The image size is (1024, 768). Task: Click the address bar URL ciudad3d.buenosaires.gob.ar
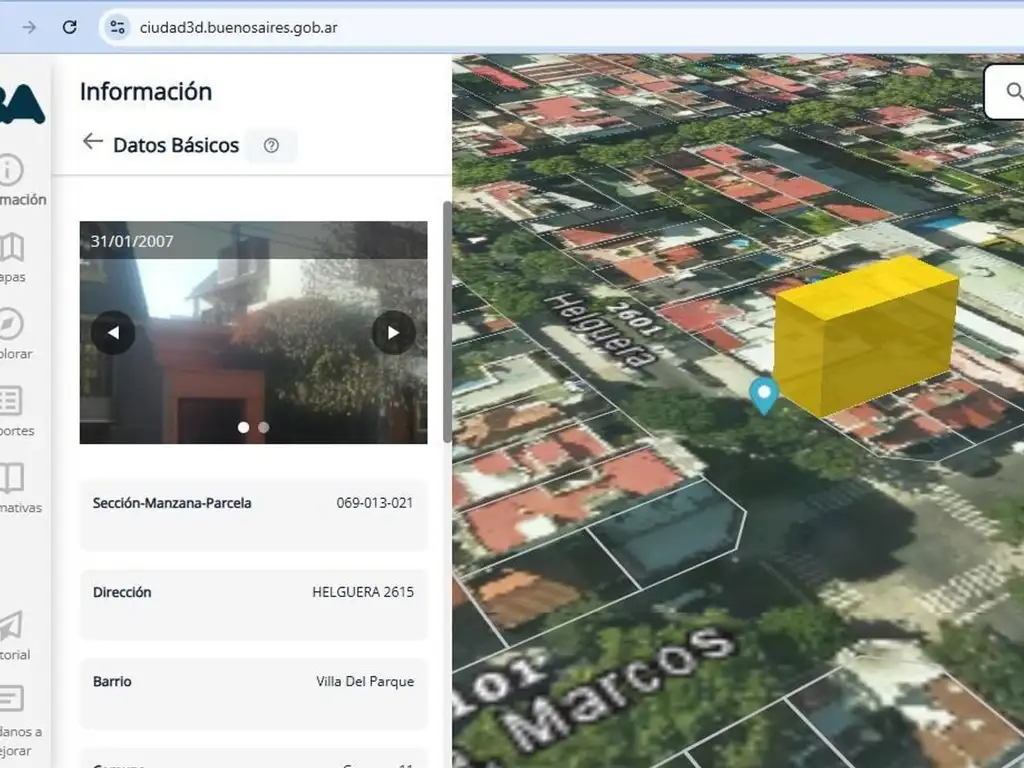(238, 27)
